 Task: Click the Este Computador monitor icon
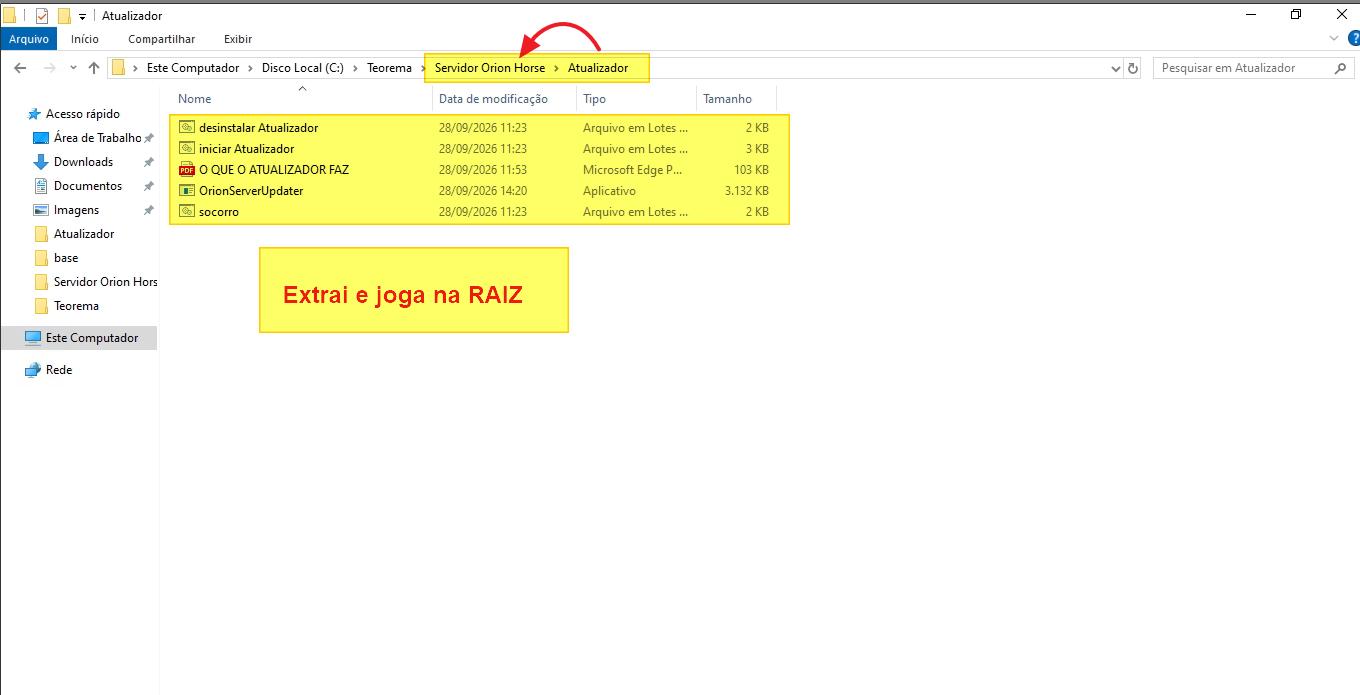pyautogui.click(x=33, y=338)
